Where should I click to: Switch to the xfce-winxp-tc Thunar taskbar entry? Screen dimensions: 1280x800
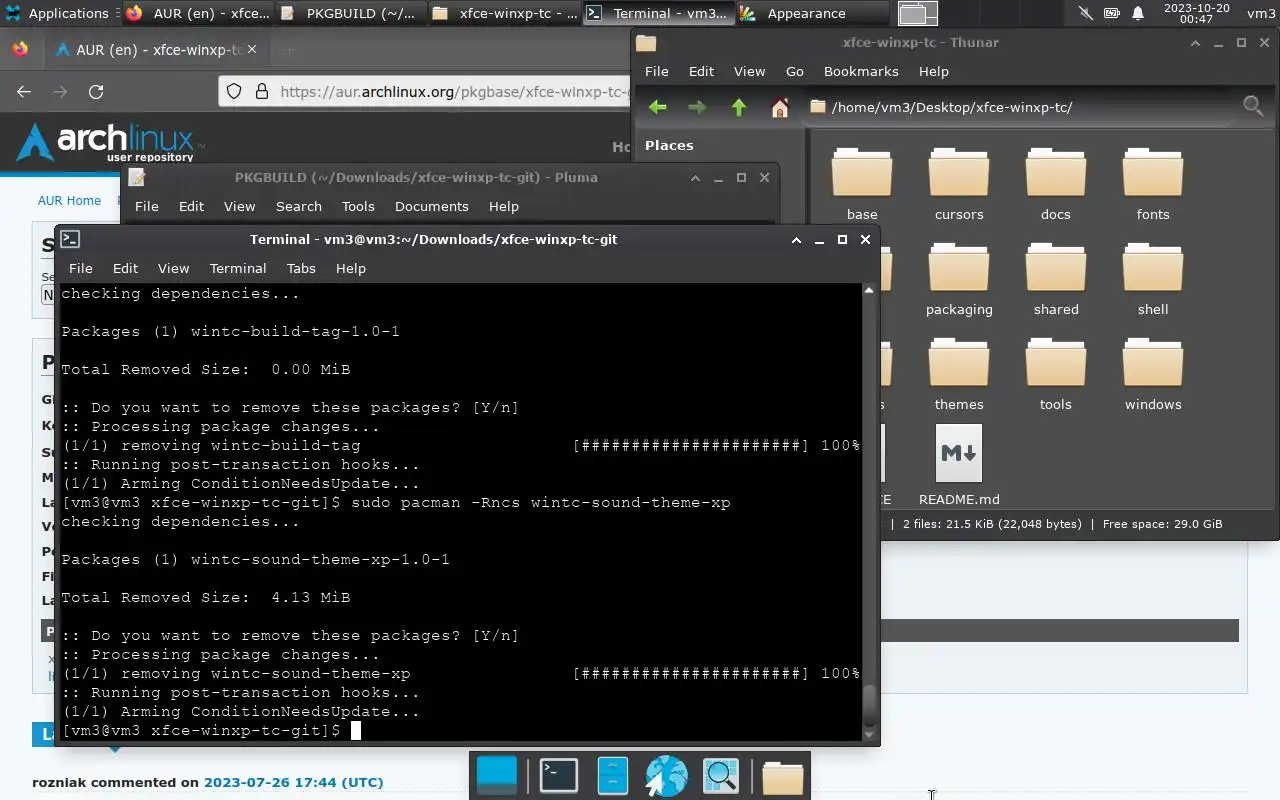(506, 13)
